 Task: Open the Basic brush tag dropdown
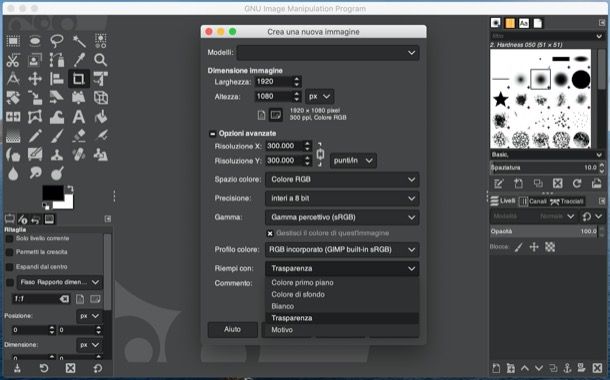tap(547, 155)
